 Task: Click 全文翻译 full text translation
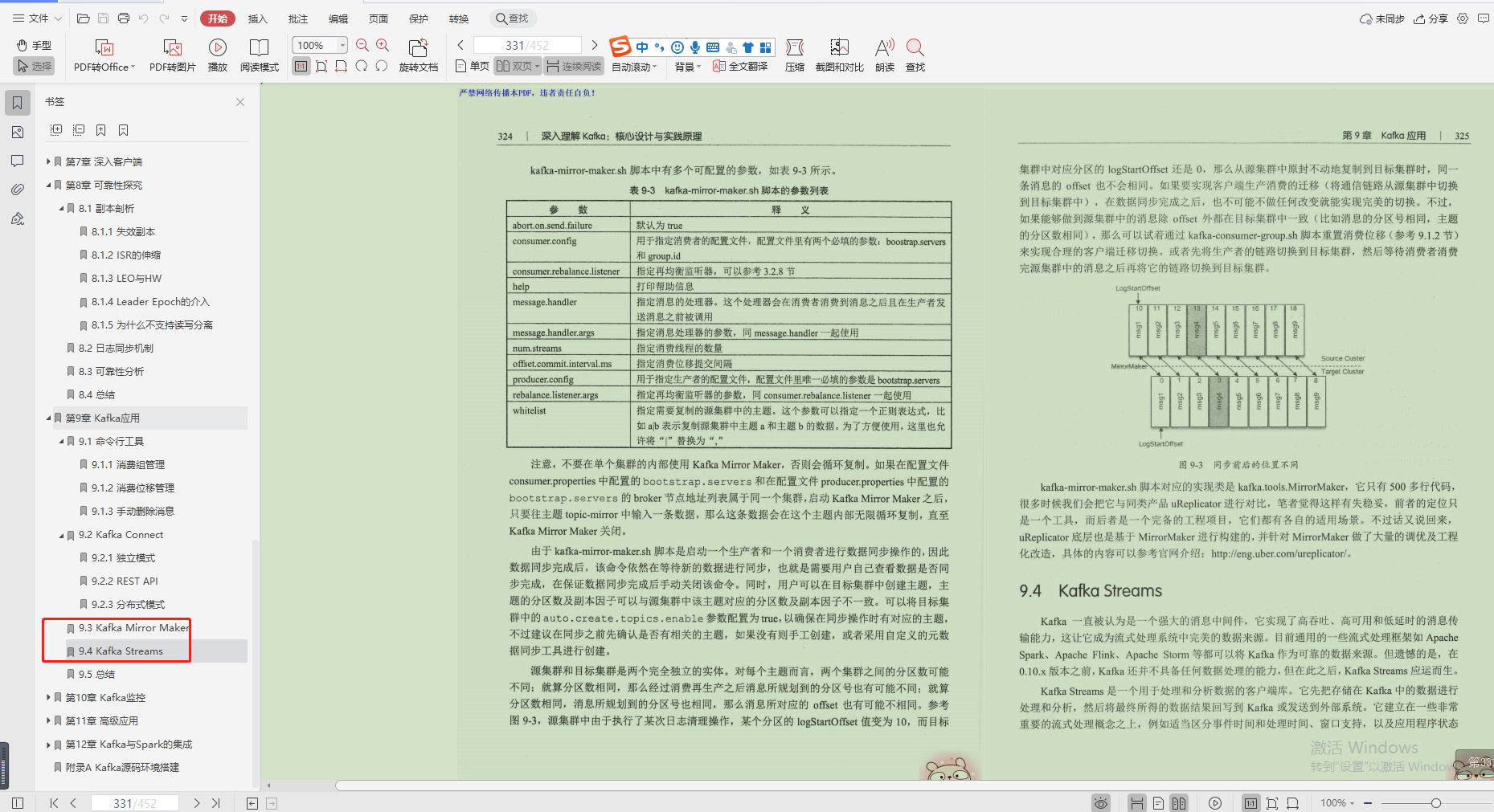(x=740, y=67)
